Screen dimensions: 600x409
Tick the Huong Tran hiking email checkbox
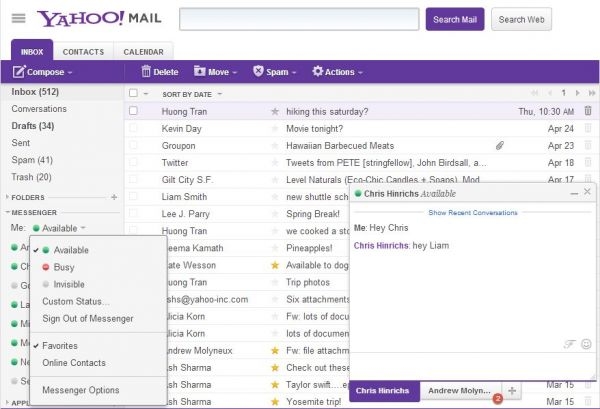coord(133,111)
